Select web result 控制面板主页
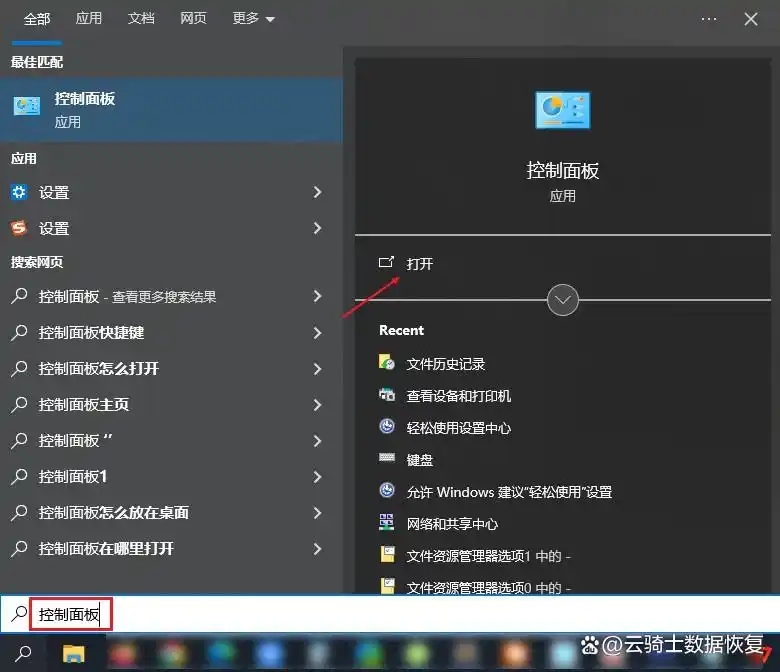780x672 pixels. pyautogui.click(x=84, y=404)
